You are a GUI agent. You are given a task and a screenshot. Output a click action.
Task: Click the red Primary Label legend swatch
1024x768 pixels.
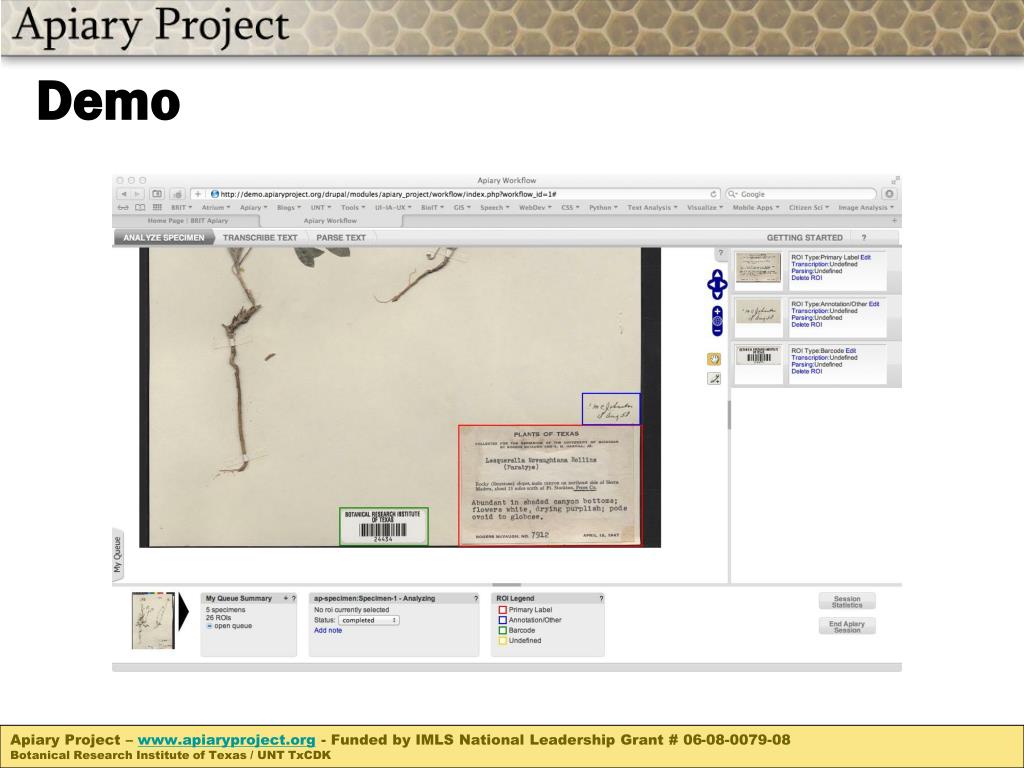(x=503, y=610)
